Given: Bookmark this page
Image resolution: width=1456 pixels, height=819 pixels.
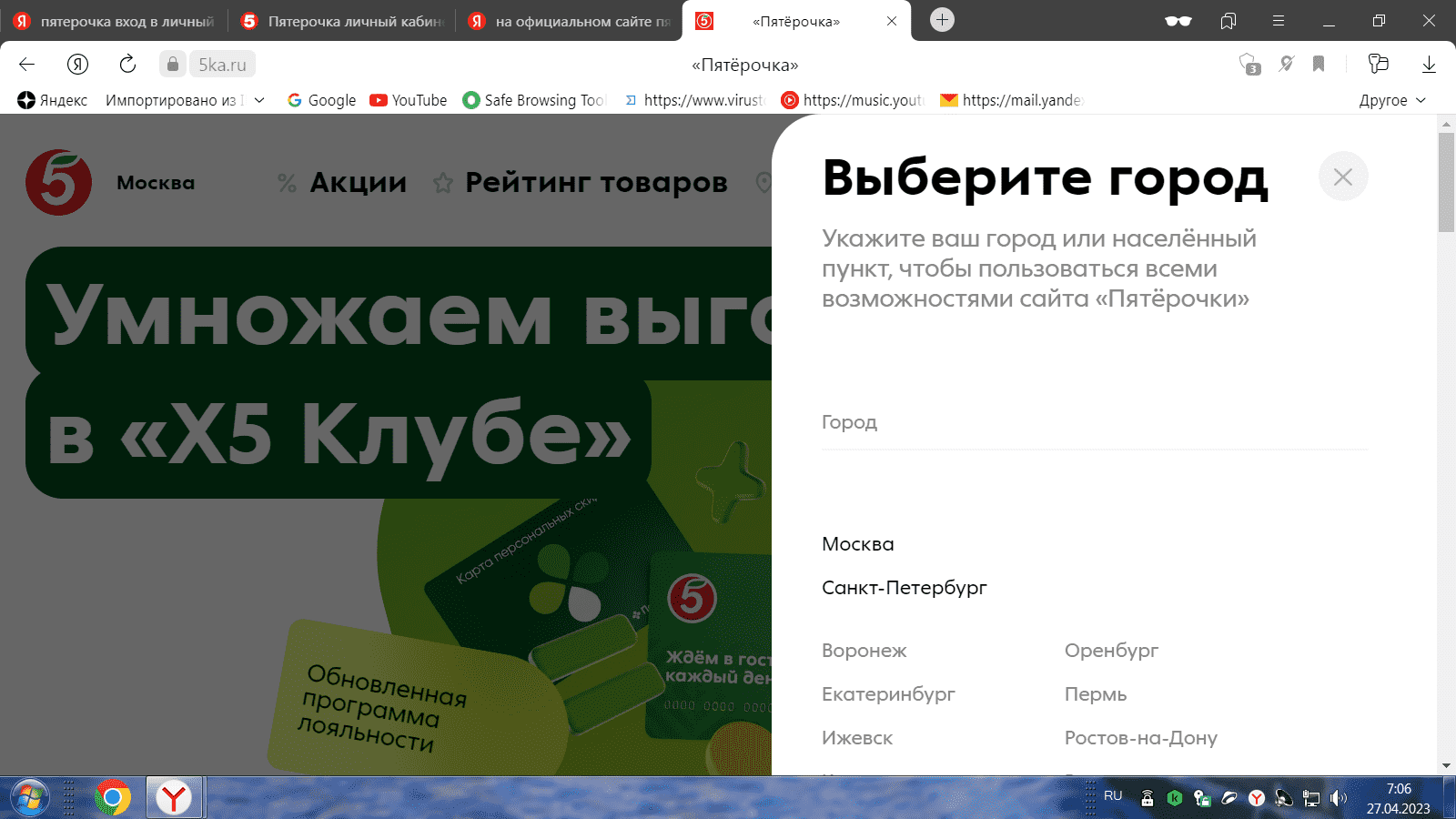Looking at the screenshot, I should click(1319, 64).
